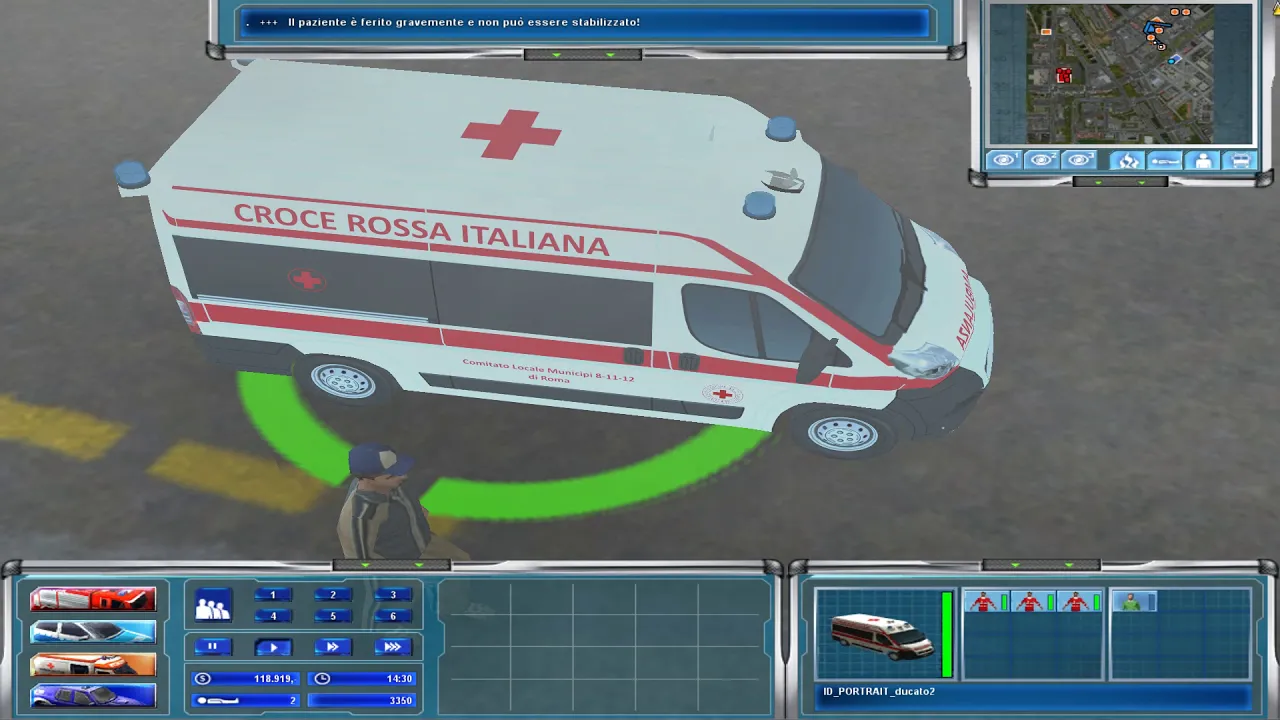
Task: Click the ambulance health bar
Action: [x=947, y=634]
